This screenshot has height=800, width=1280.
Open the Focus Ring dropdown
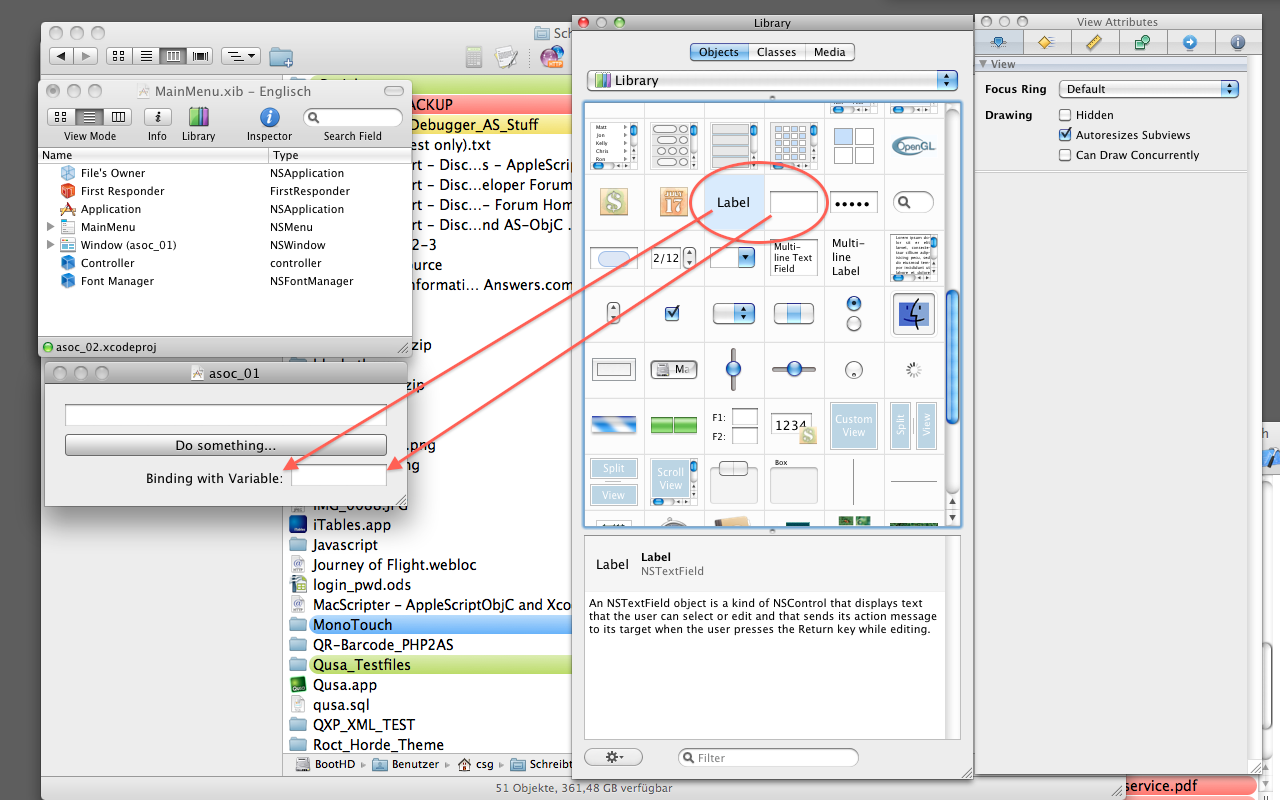pos(1149,89)
